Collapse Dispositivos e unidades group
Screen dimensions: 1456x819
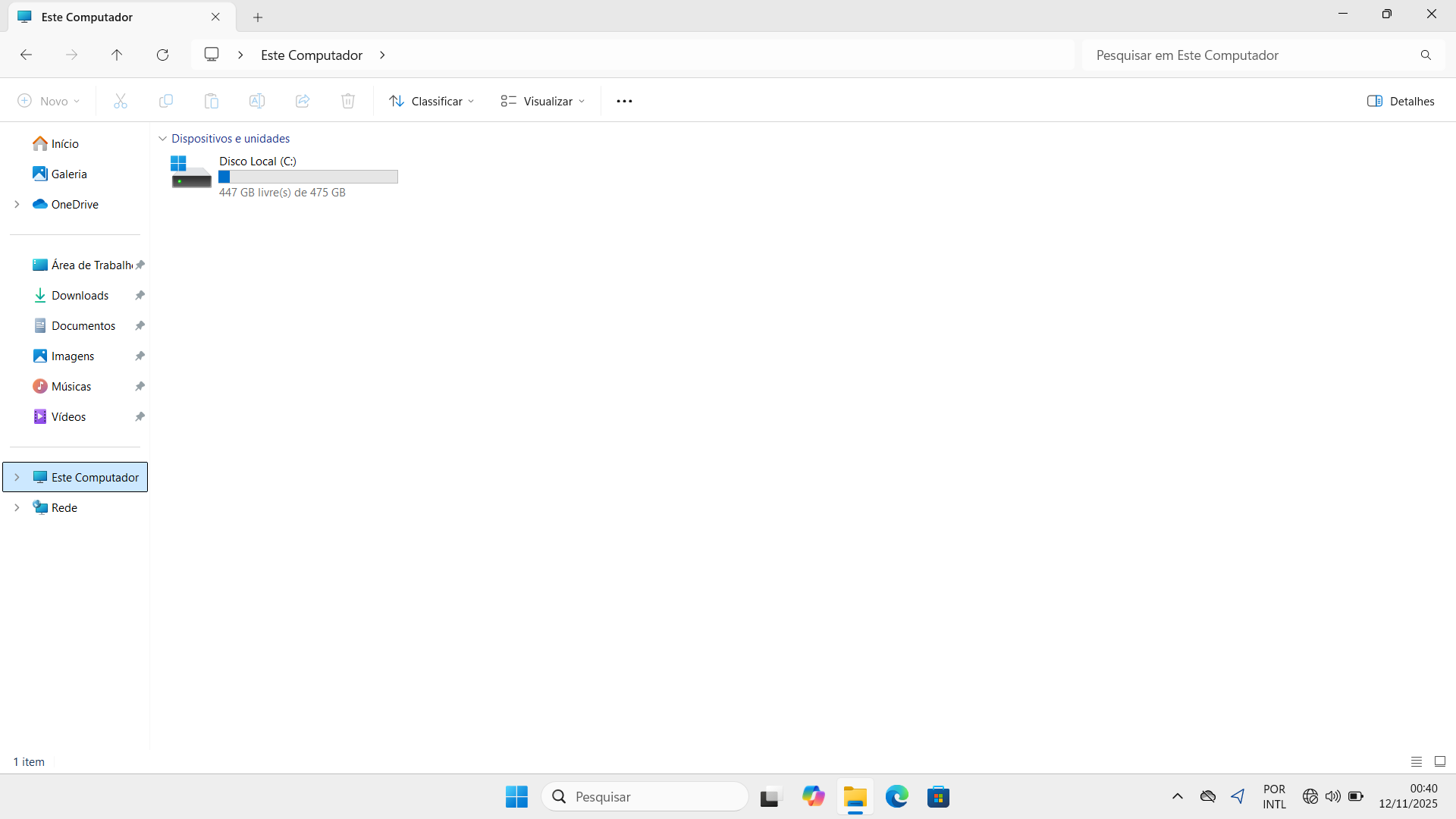[x=162, y=139]
